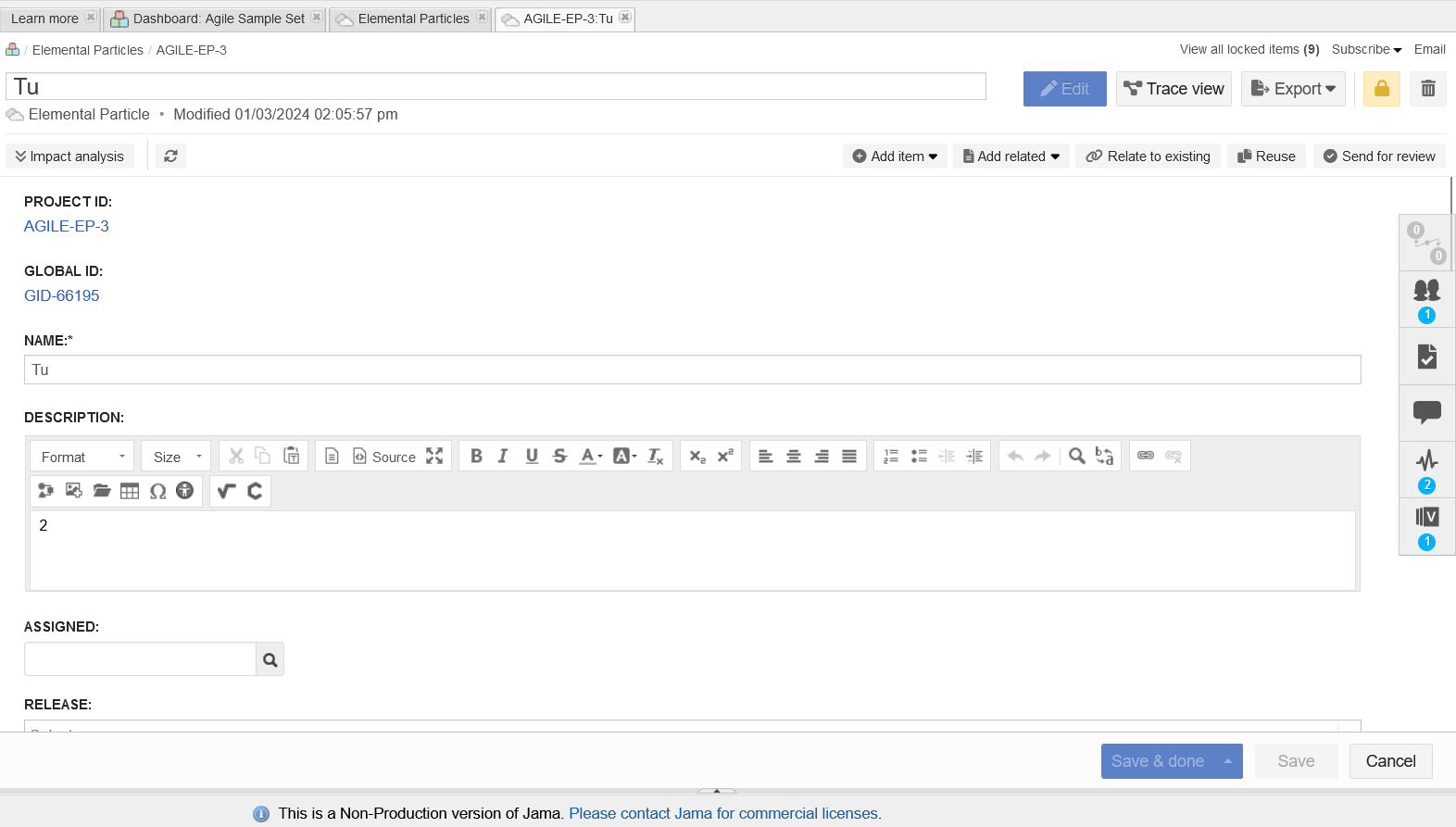Switch to Dashboard: Agile Sample Set tab
Image resolution: width=1456 pixels, height=827 pixels.
tap(219, 19)
